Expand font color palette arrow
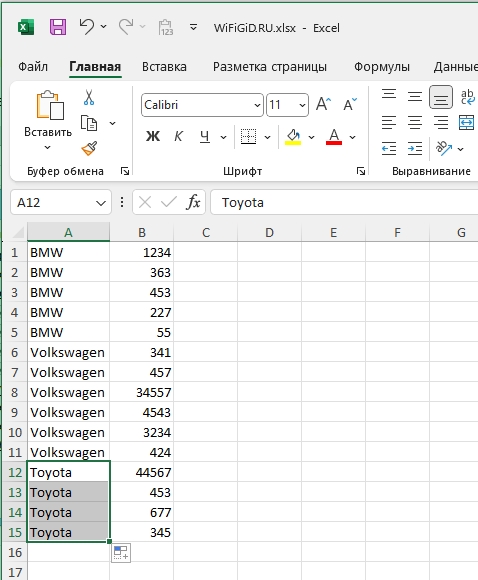 click(352, 137)
